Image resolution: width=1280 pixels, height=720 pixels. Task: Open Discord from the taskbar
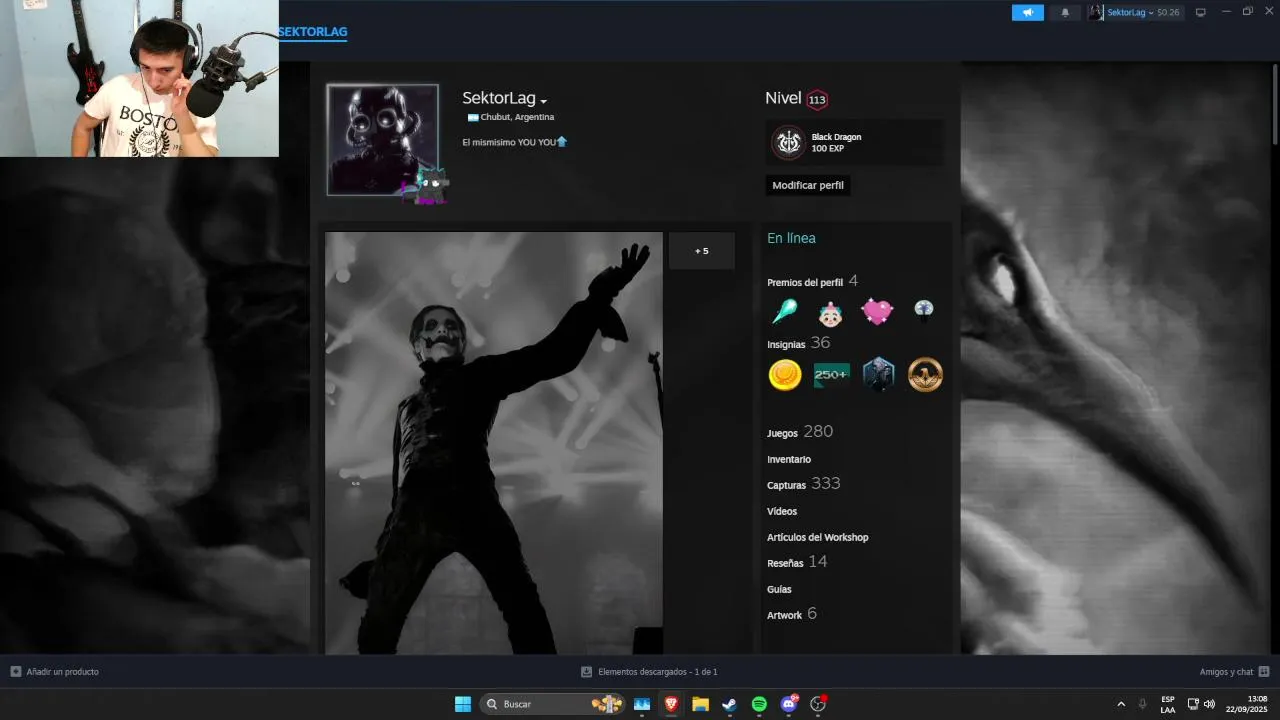point(789,704)
